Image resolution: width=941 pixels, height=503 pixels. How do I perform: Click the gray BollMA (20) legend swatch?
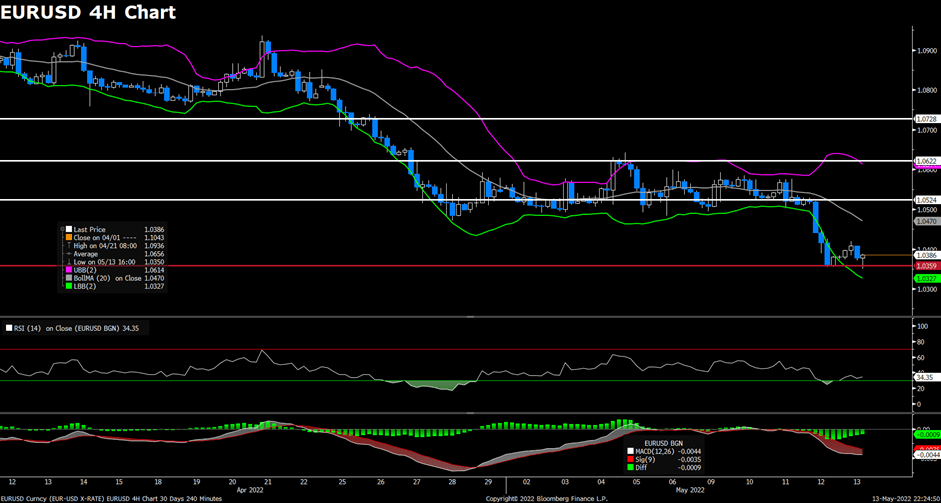click(69, 278)
